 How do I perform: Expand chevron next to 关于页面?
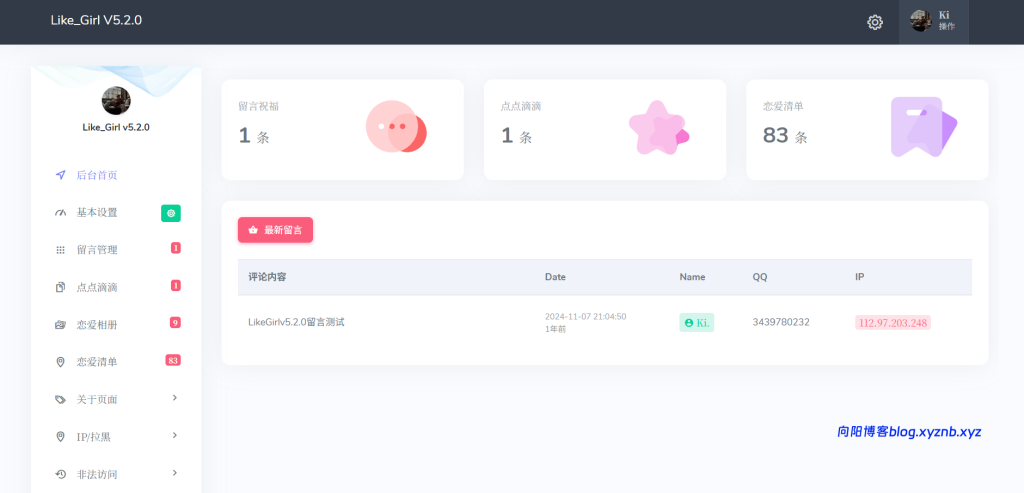tap(175, 398)
